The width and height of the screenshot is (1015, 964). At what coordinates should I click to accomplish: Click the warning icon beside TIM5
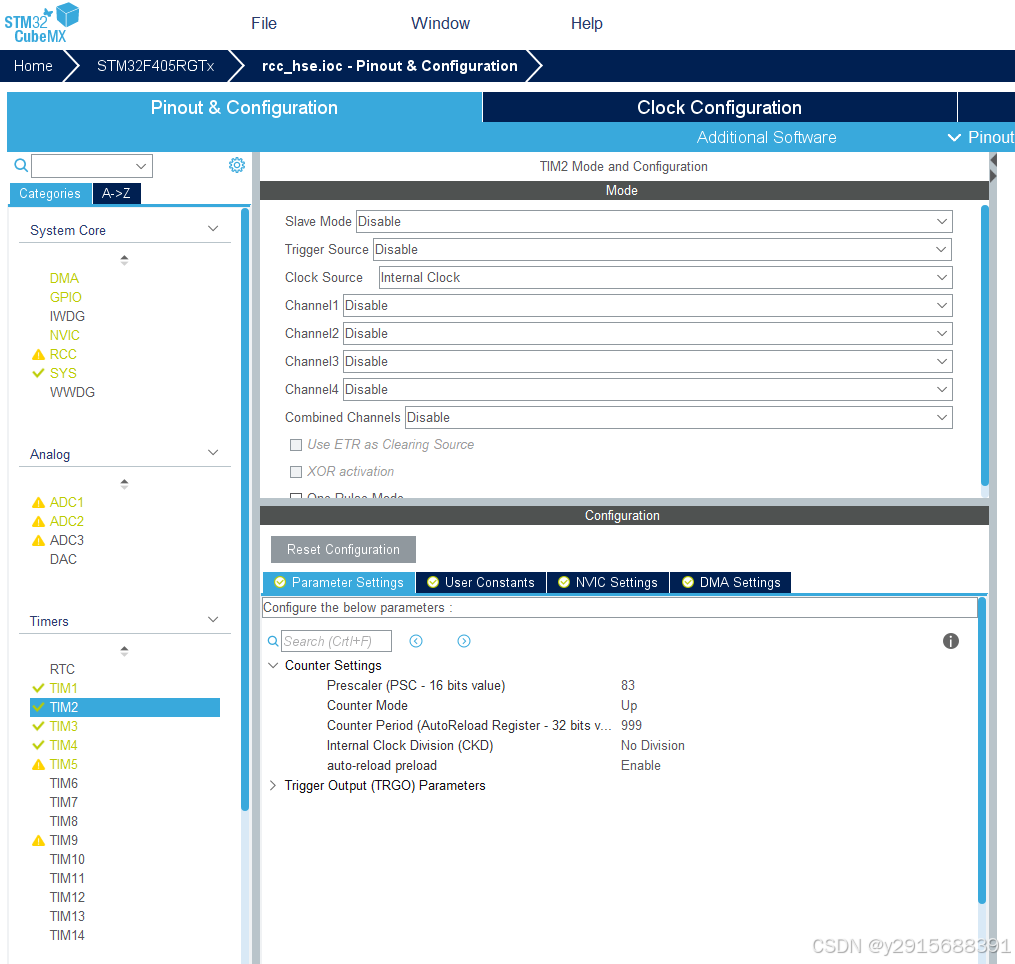[x=38, y=764]
